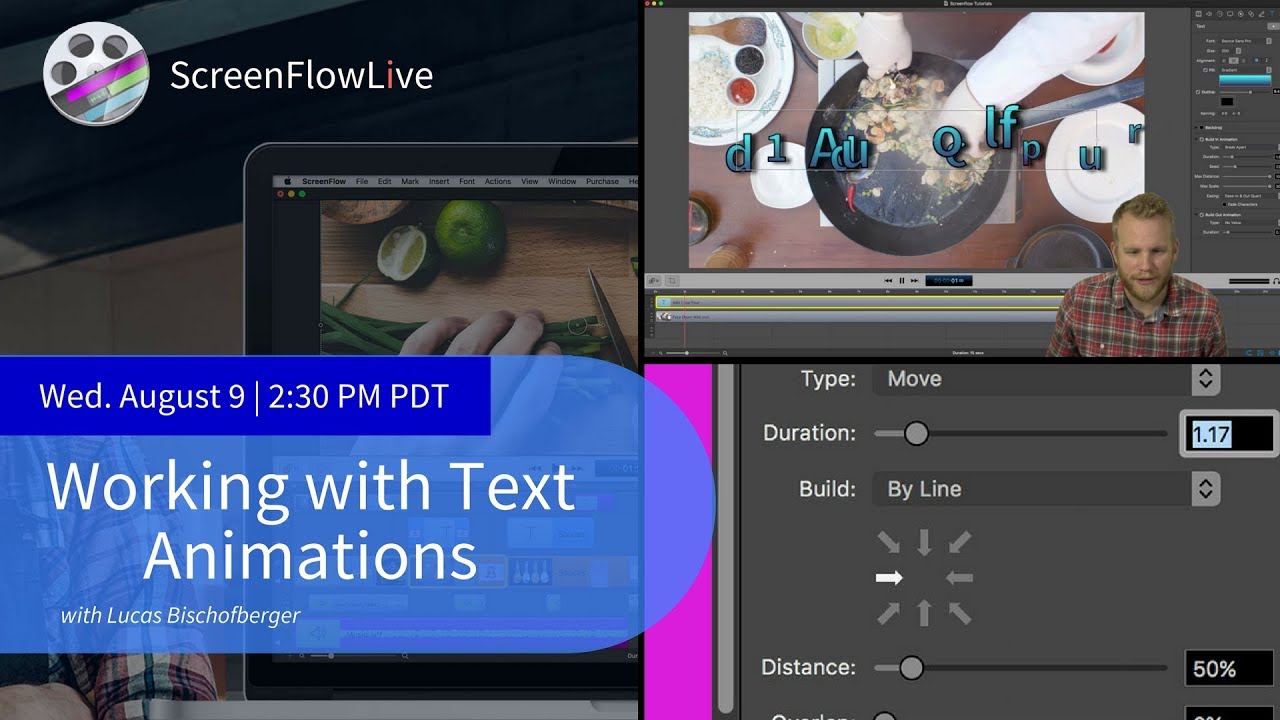Fast forward playback in ScreenFlow editor

pos(914,281)
